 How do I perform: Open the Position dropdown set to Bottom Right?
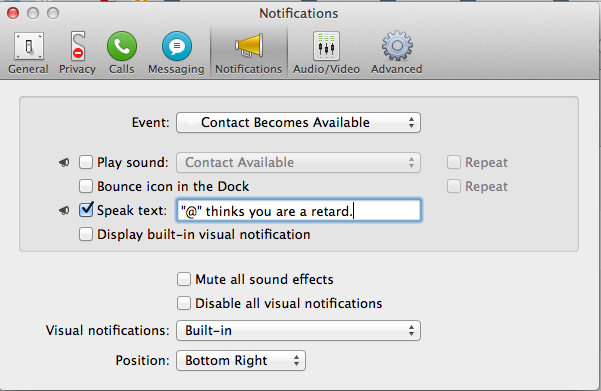click(x=241, y=360)
